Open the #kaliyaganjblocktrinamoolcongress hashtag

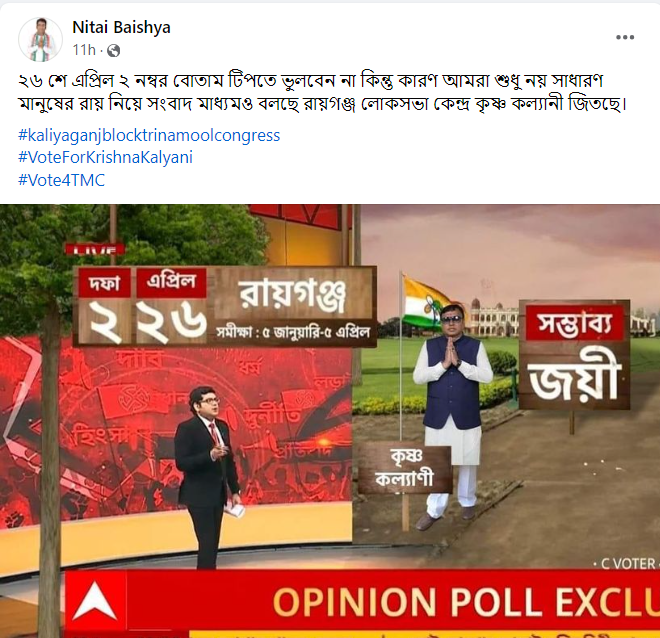(149, 136)
